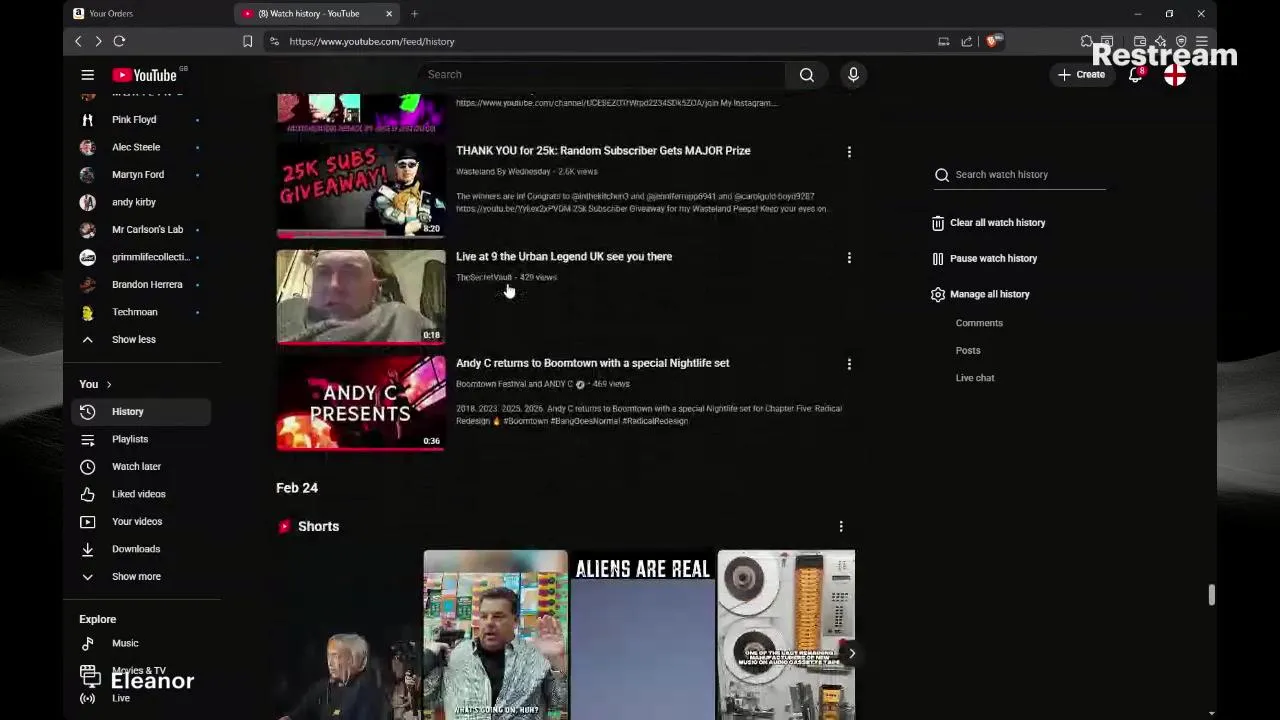
Task: Go back with browser back arrow
Action: click(78, 41)
